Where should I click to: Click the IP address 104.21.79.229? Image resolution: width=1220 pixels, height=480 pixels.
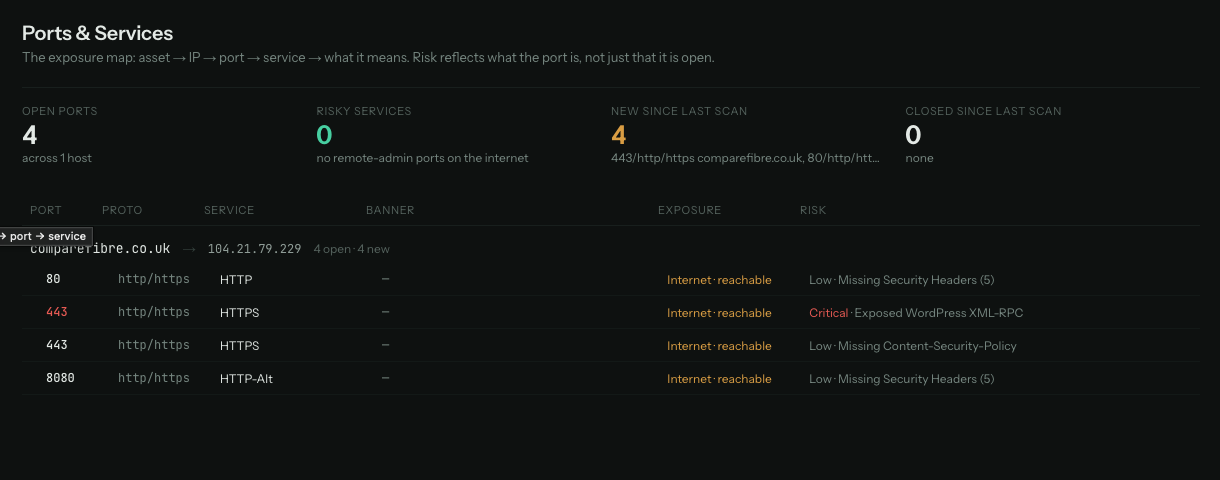coord(254,249)
